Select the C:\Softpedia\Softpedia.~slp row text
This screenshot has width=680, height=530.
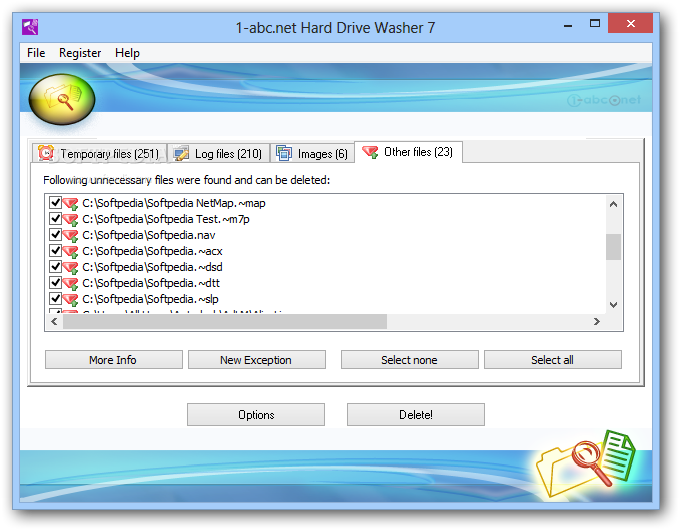click(x=150, y=299)
